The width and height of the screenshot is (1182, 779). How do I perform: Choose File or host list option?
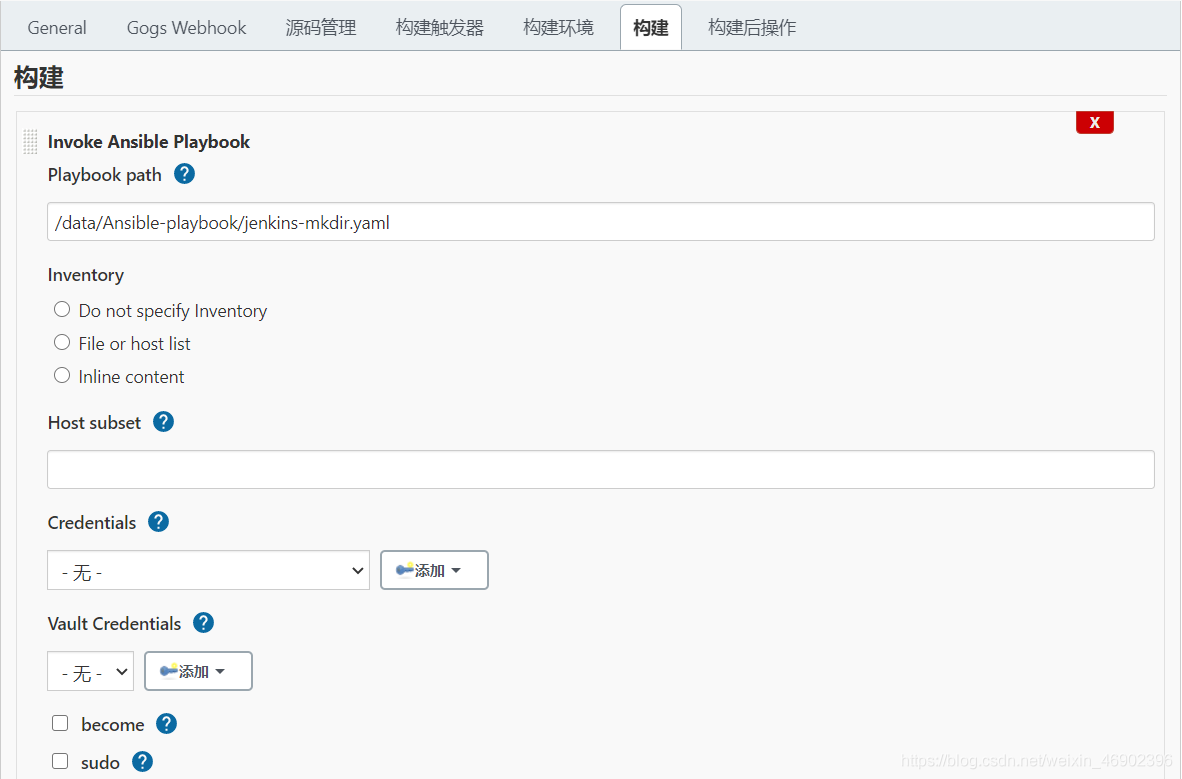(62, 343)
